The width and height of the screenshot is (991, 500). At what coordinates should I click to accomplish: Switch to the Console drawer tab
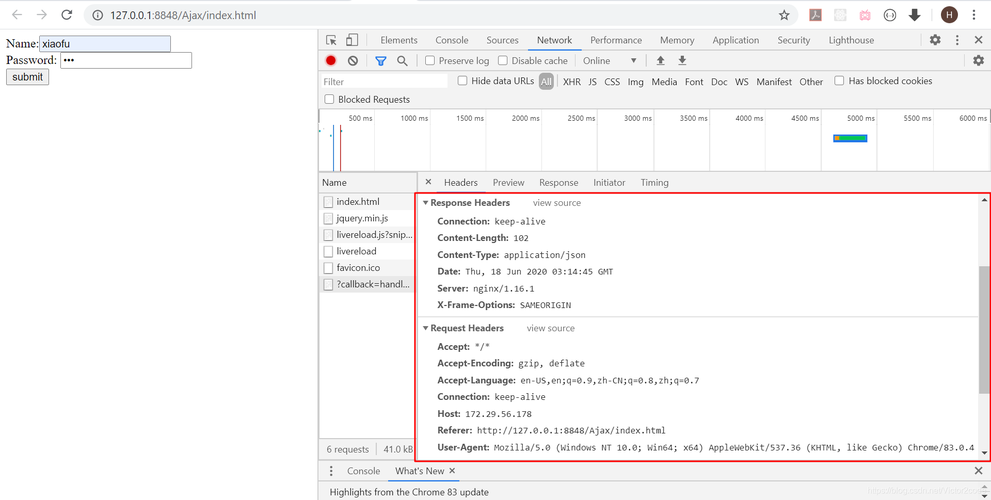(x=363, y=471)
